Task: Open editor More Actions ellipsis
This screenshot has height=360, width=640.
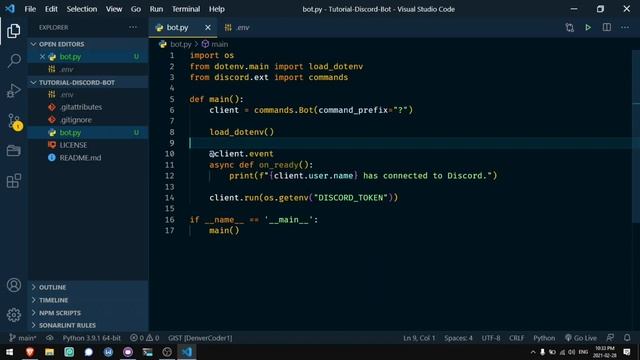Action: pyautogui.click(x=625, y=27)
